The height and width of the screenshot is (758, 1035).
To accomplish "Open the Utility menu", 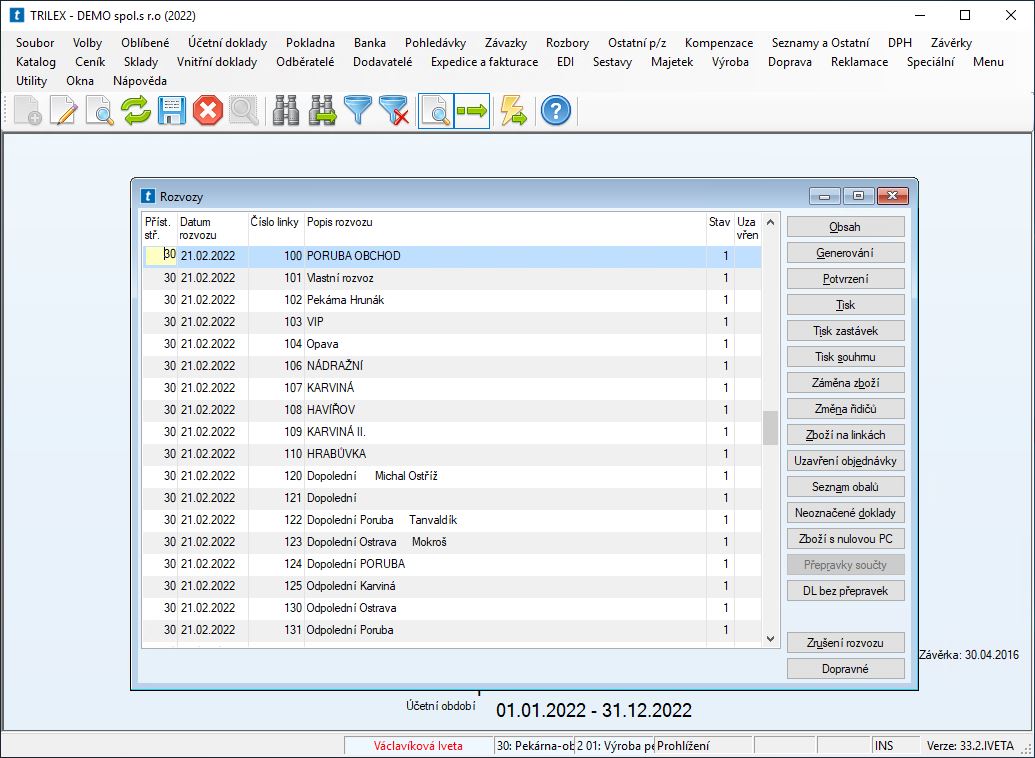I will pos(32,81).
